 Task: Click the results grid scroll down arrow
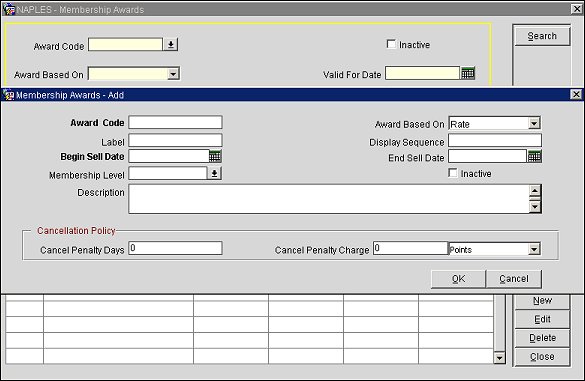coord(499,358)
